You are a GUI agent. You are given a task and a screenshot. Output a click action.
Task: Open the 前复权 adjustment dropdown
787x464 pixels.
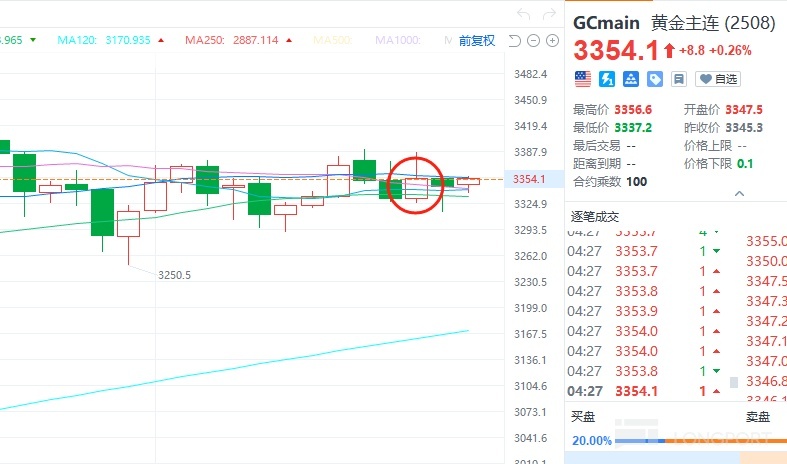point(477,40)
